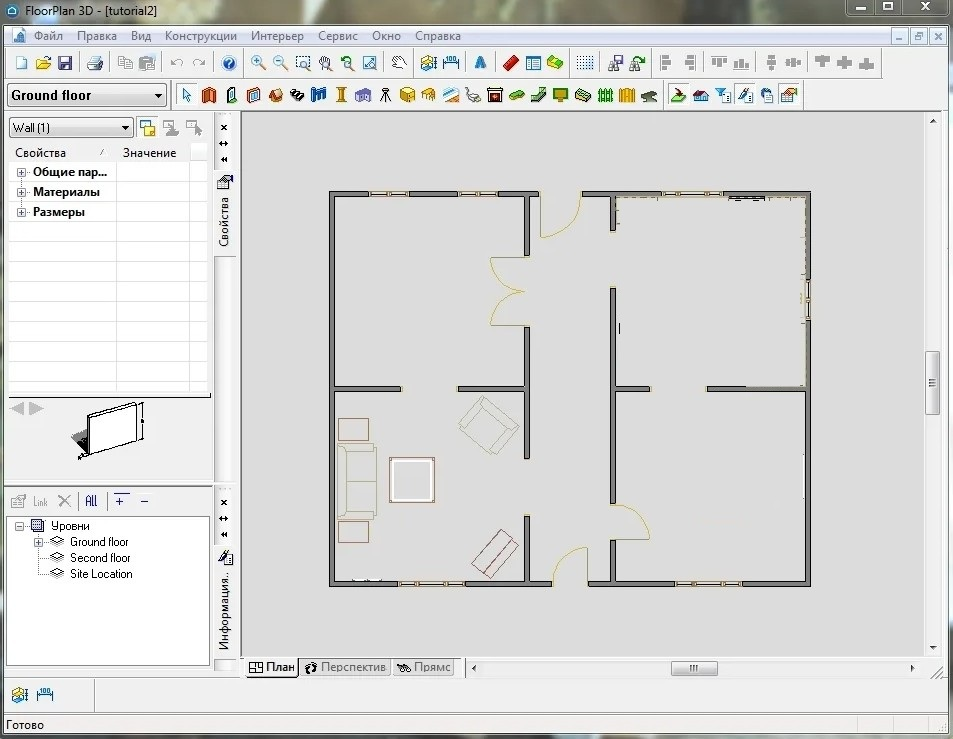Zoom out with the minus magnifier
Screen dimensions: 953x739
point(280,63)
